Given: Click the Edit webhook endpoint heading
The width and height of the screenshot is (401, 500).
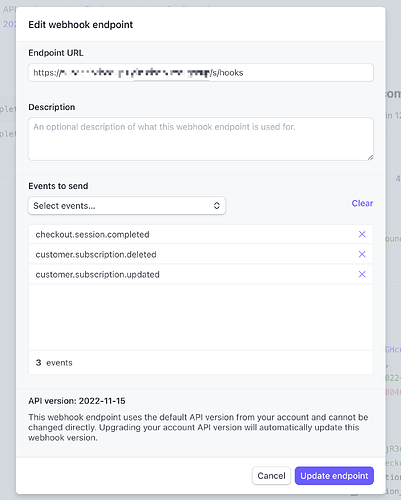Looking at the screenshot, I should pos(81,25).
